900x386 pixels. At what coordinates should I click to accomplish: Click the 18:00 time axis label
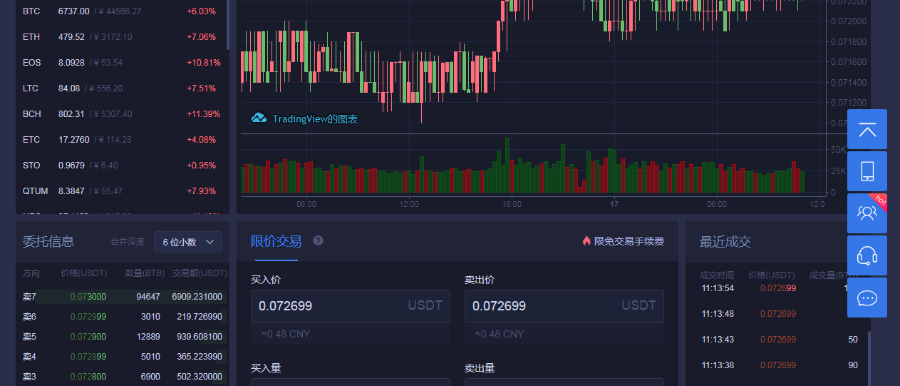511,204
